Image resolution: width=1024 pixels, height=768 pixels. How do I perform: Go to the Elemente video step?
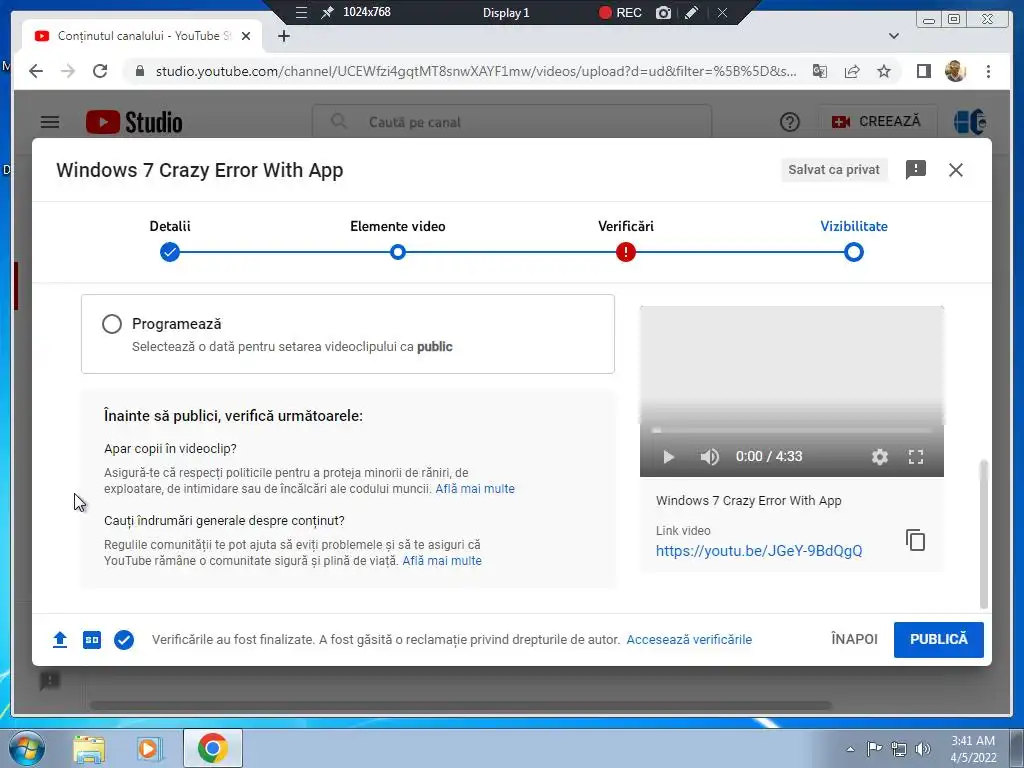398,252
